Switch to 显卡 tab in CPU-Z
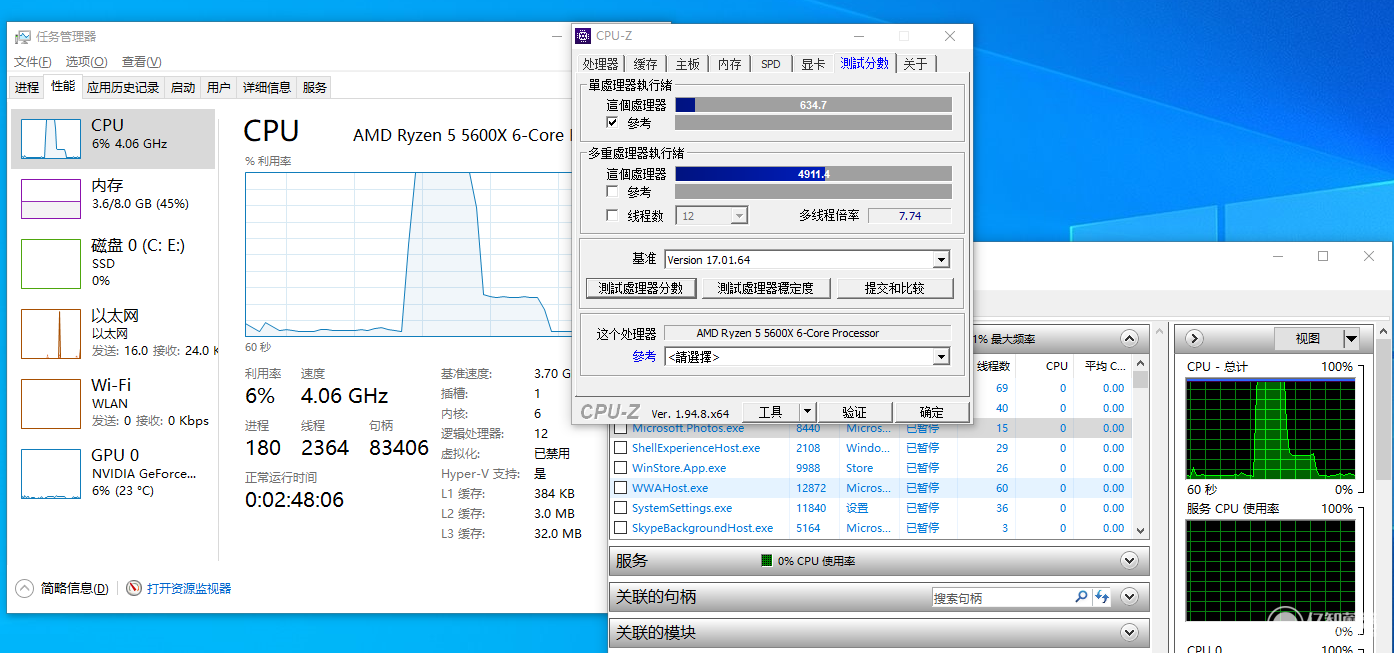Image resolution: width=1394 pixels, height=653 pixels. [x=813, y=64]
